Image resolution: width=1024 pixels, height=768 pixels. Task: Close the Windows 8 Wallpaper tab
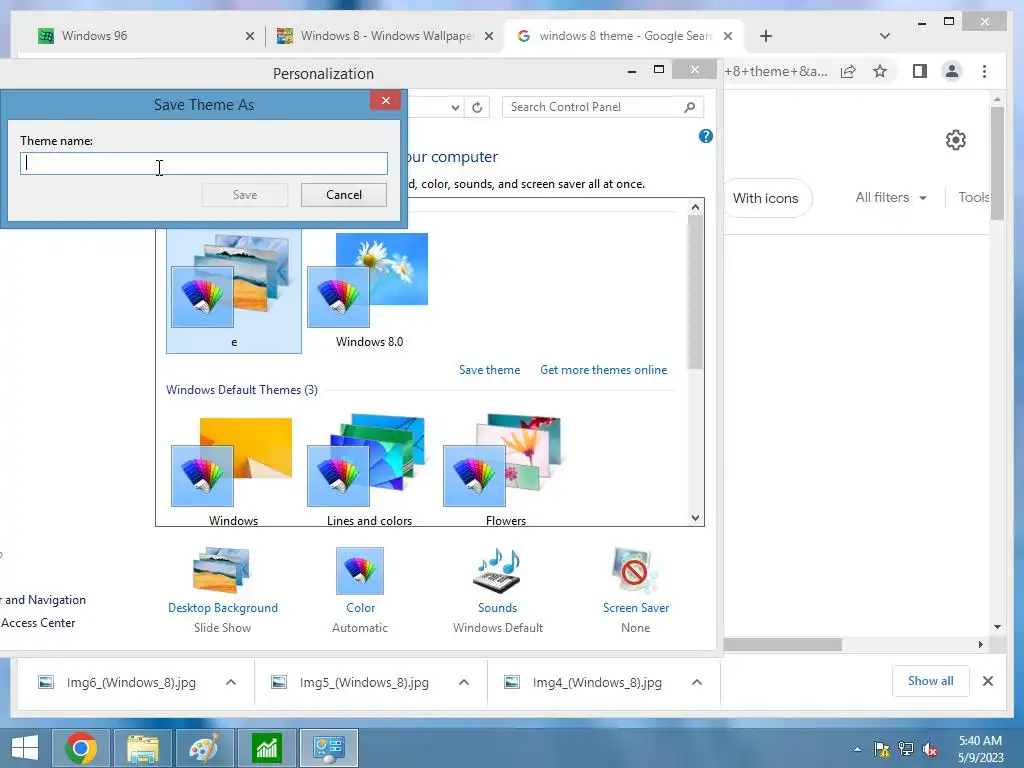tap(488, 37)
